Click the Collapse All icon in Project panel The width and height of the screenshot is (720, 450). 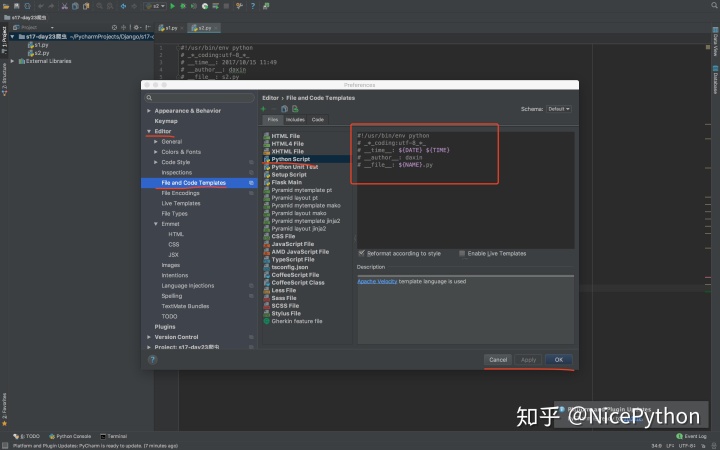[x=123, y=28]
